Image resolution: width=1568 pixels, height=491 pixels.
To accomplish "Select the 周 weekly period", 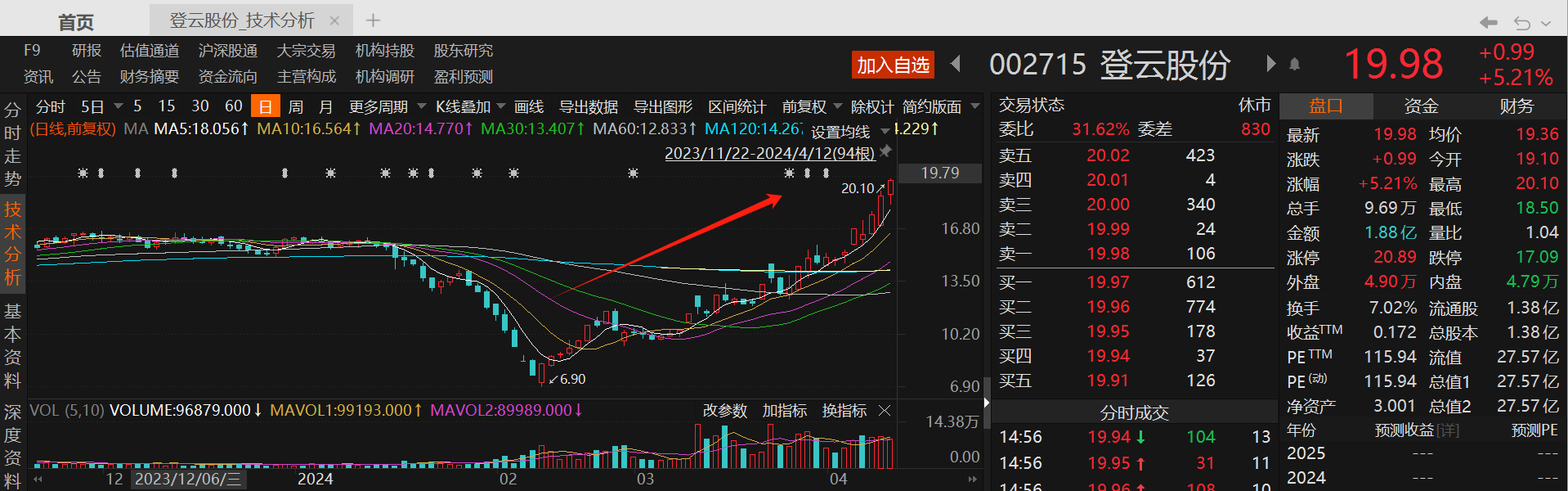I will coord(296,107).
